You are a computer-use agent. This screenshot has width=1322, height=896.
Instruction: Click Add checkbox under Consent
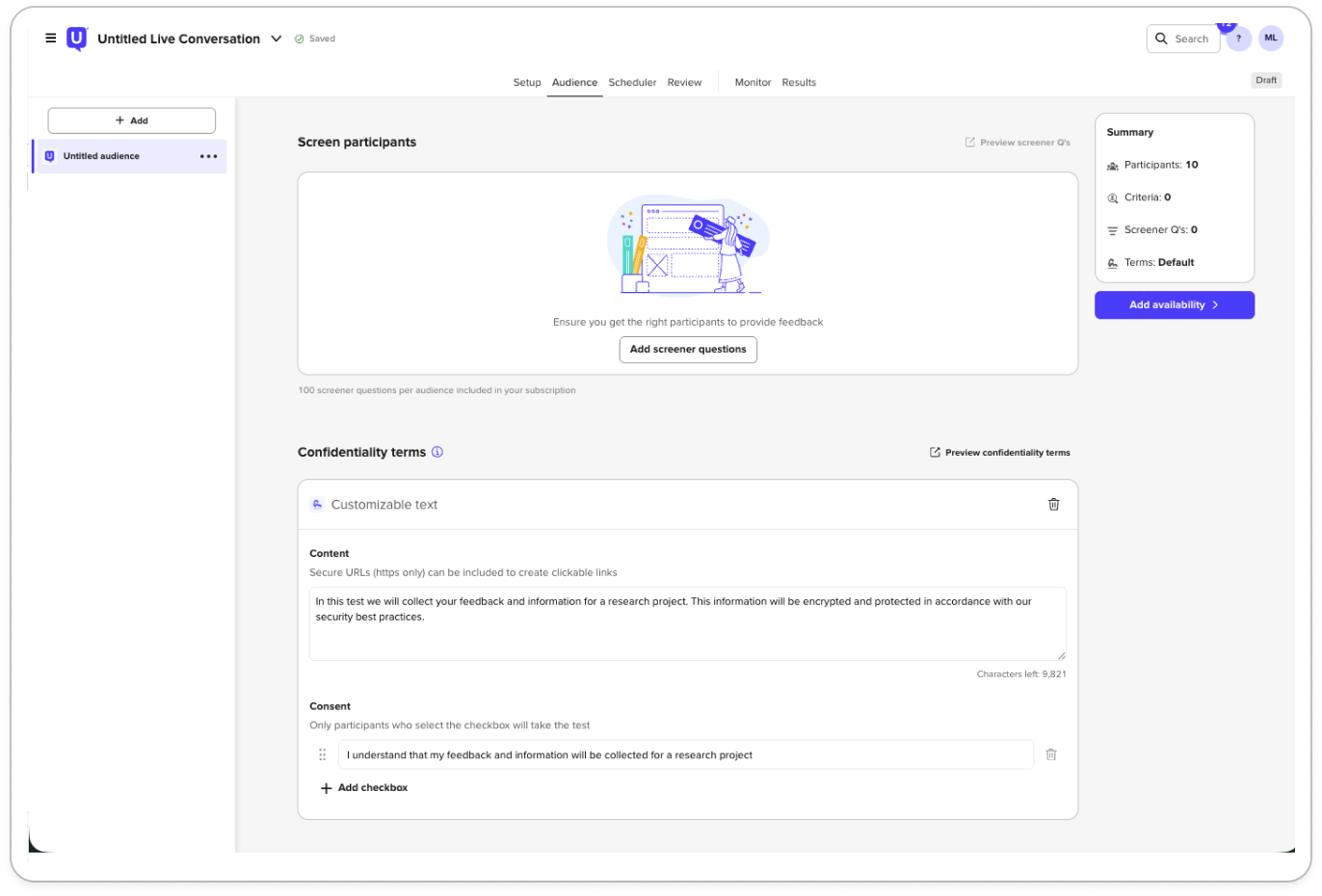pyautogui.click(x=364, y=788)
